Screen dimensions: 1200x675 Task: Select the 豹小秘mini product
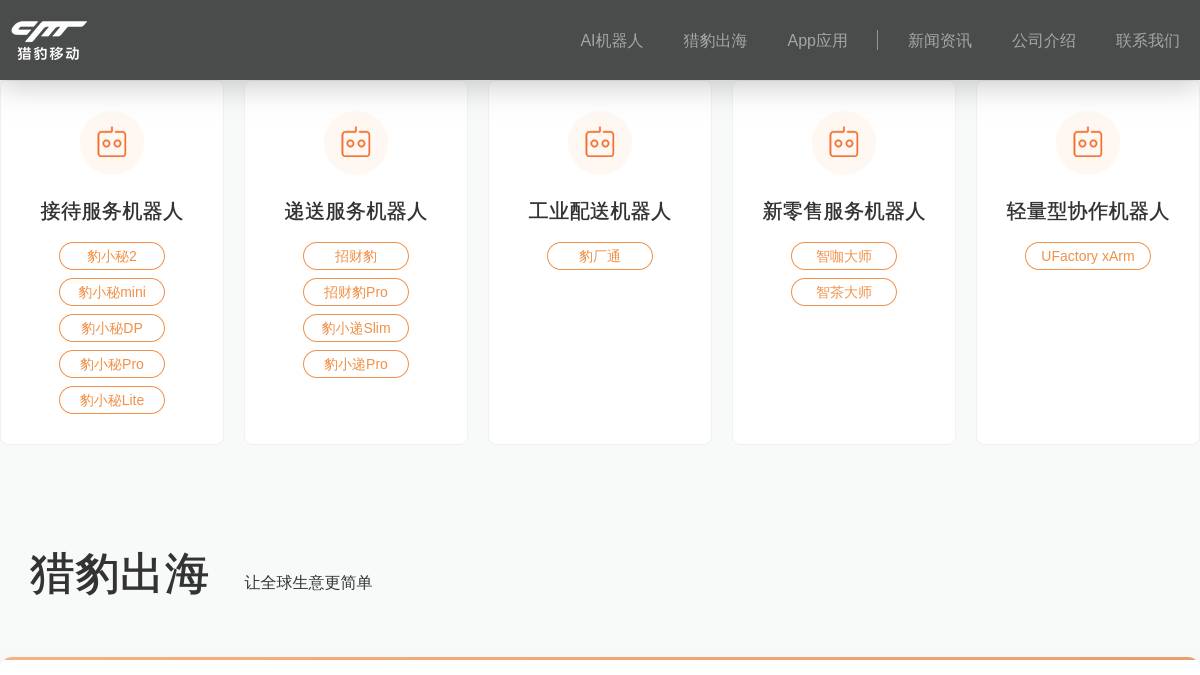(x=112, y=292)
